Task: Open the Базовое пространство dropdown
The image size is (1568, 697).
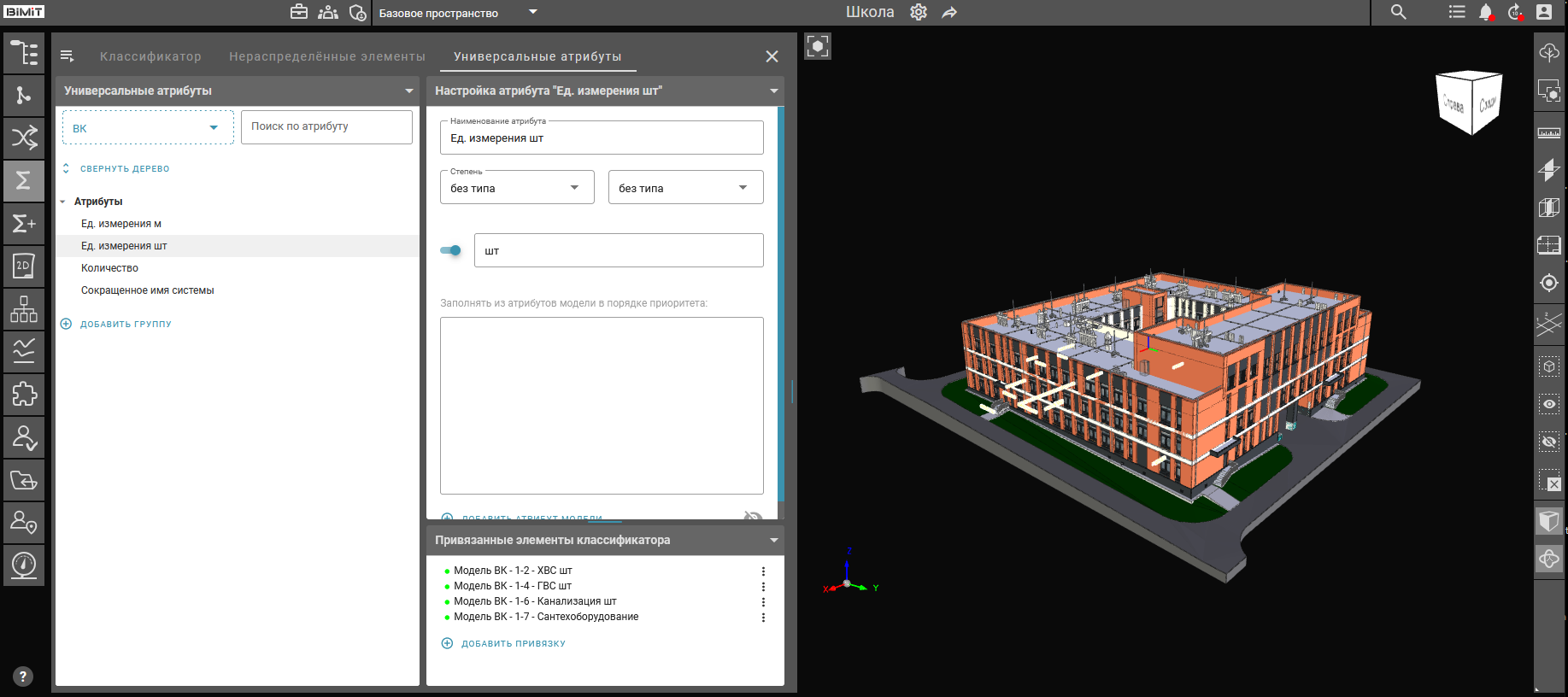Action: [458, 13]
